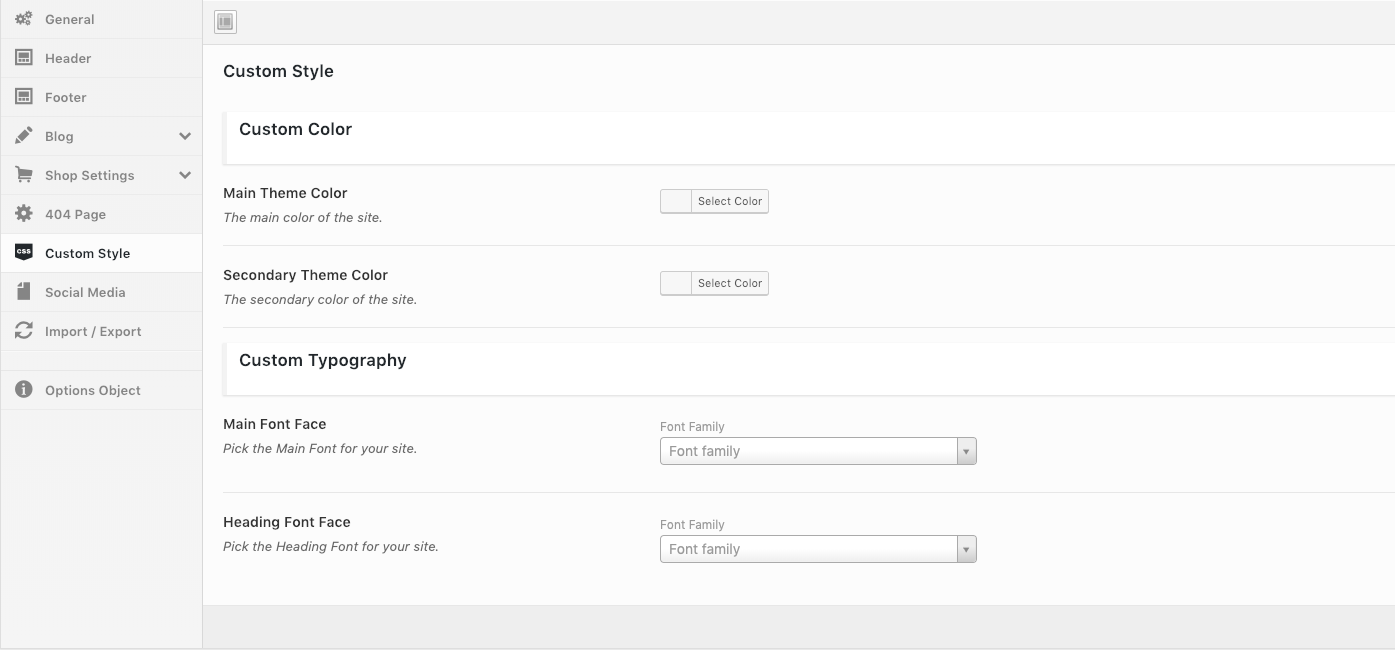Open the Heading Font Face family dropdown

817,549
